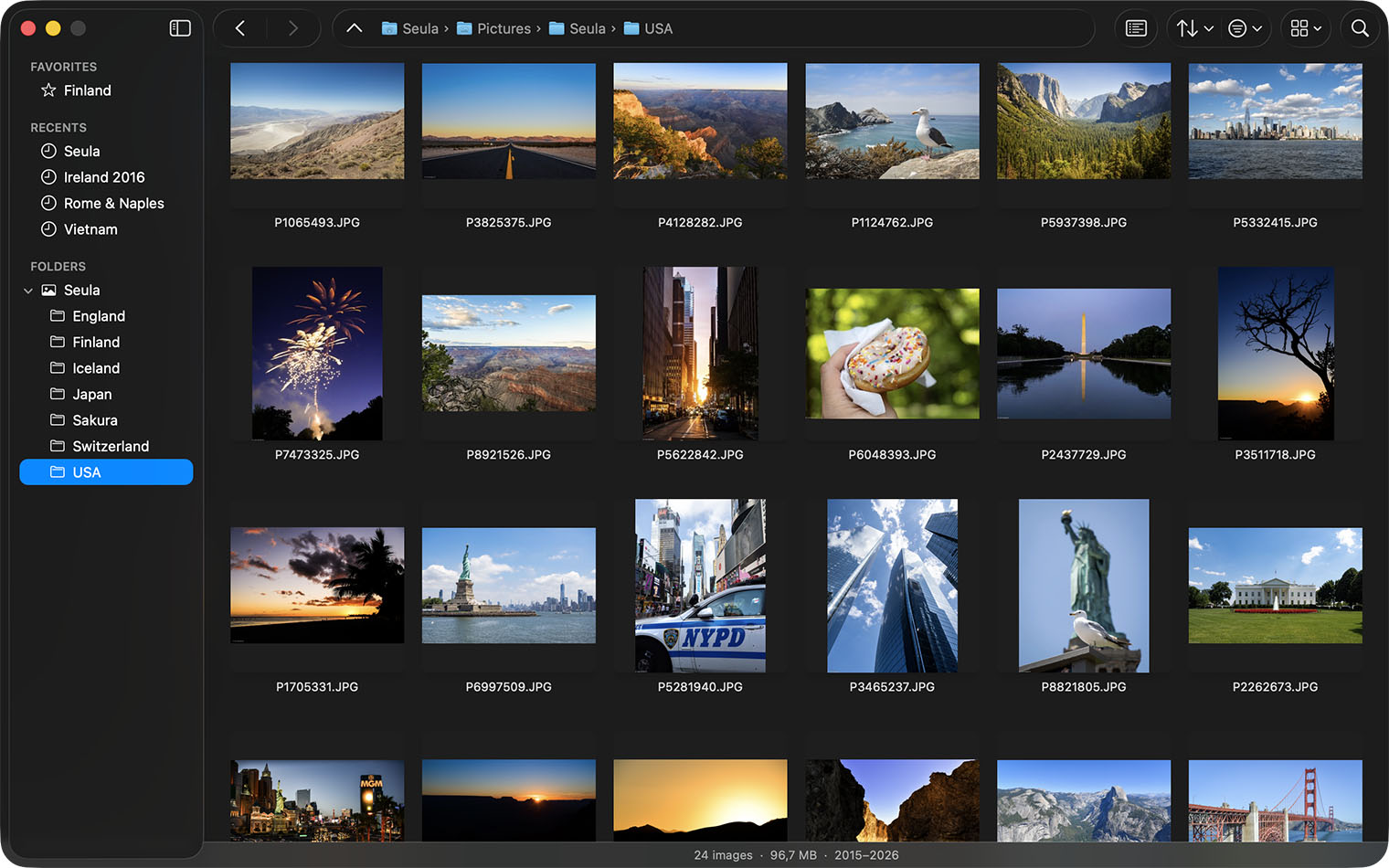Select White House photo P2262673.JPG
This screenshot has height=868, width=1389.
(1276, 585)
